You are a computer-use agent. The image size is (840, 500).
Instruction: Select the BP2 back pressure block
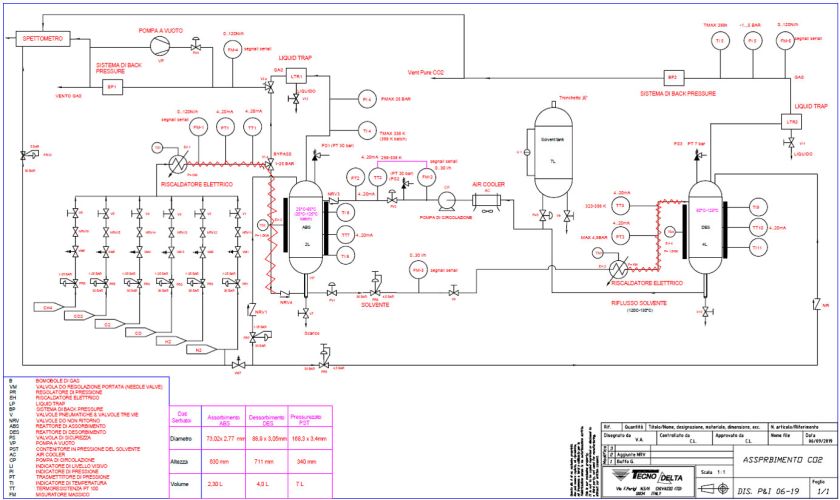pyautogui.click(x=672, y=76)
